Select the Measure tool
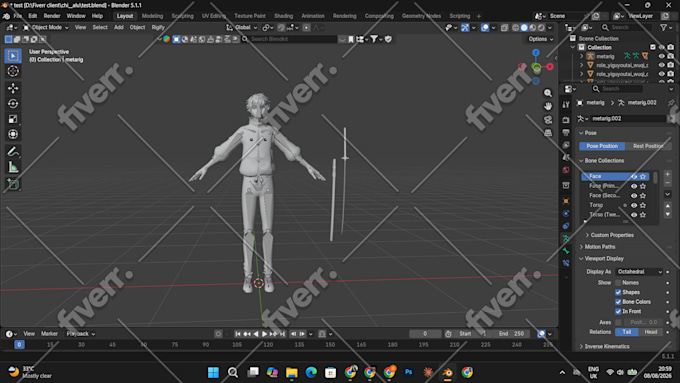Screen dimensions: 680x383 (x=13, y=167)
